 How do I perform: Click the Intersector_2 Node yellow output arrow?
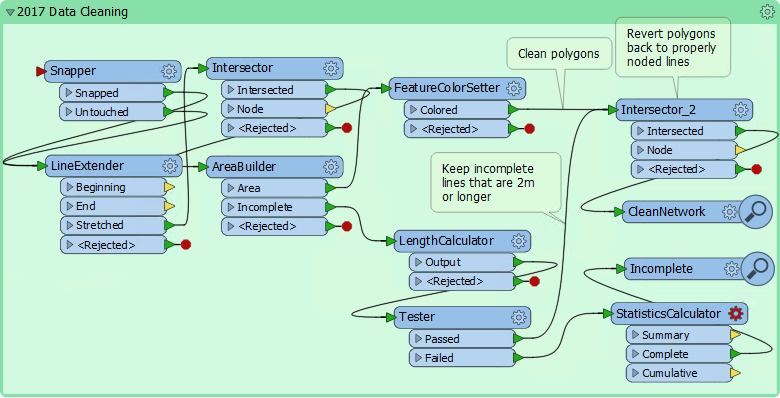pos(740,150)
